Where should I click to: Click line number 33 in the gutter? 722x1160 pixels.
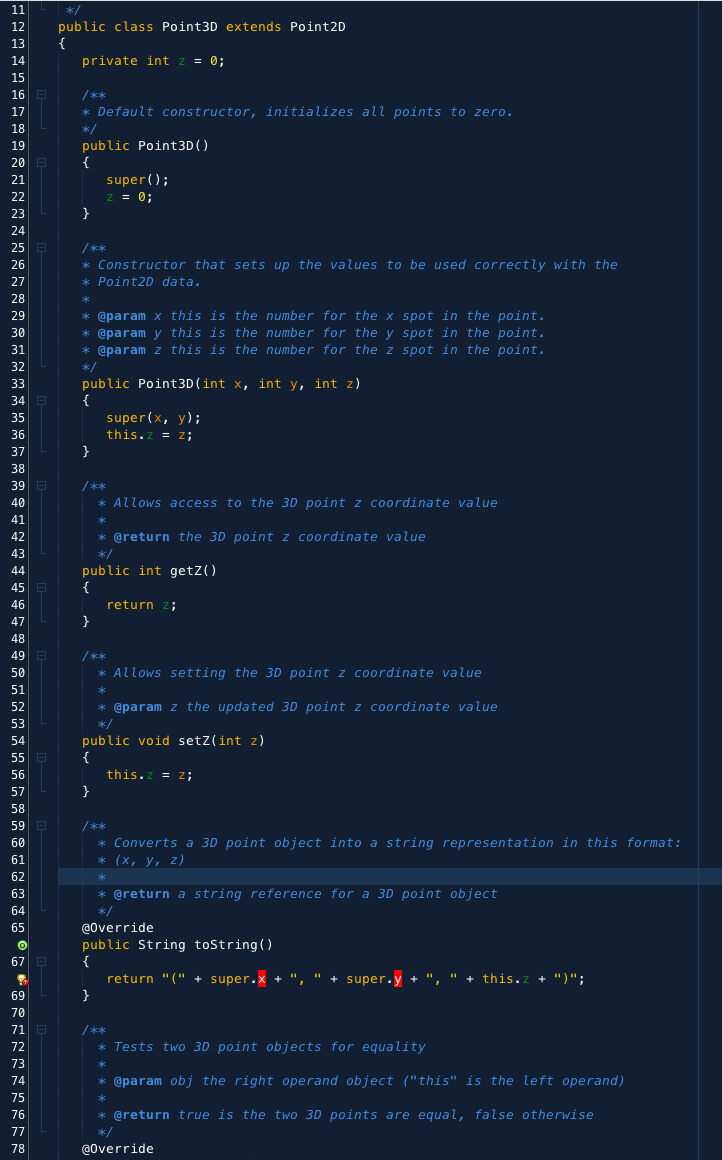pos(18,384)
